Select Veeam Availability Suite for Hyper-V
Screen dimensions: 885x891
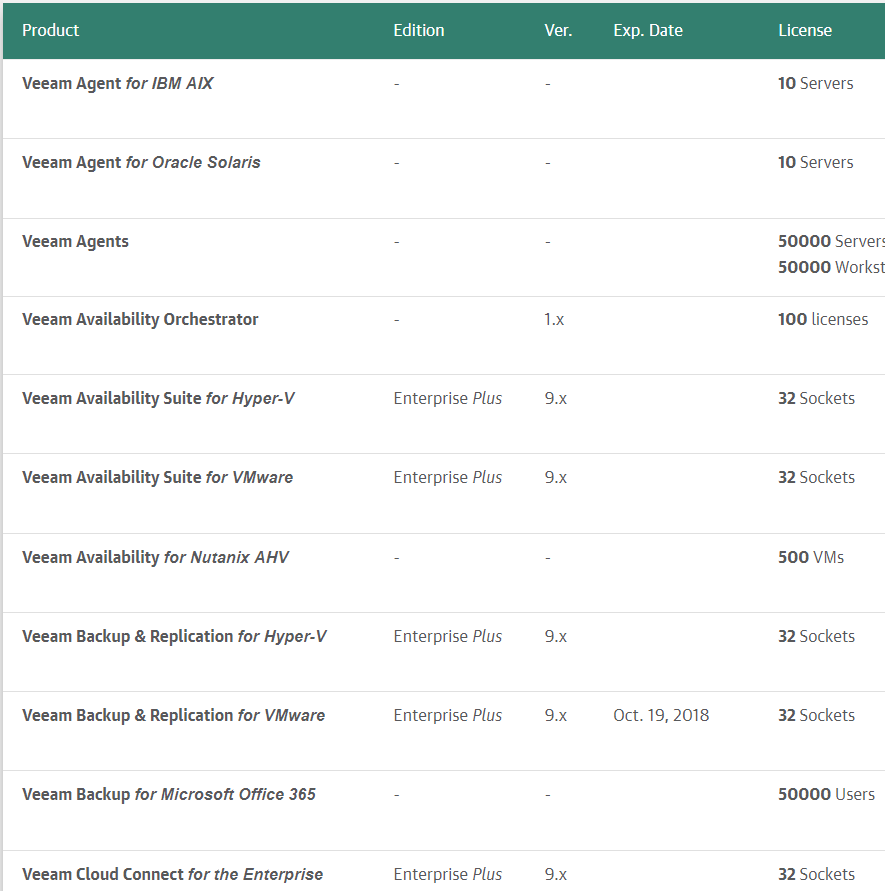coord(158,398)
